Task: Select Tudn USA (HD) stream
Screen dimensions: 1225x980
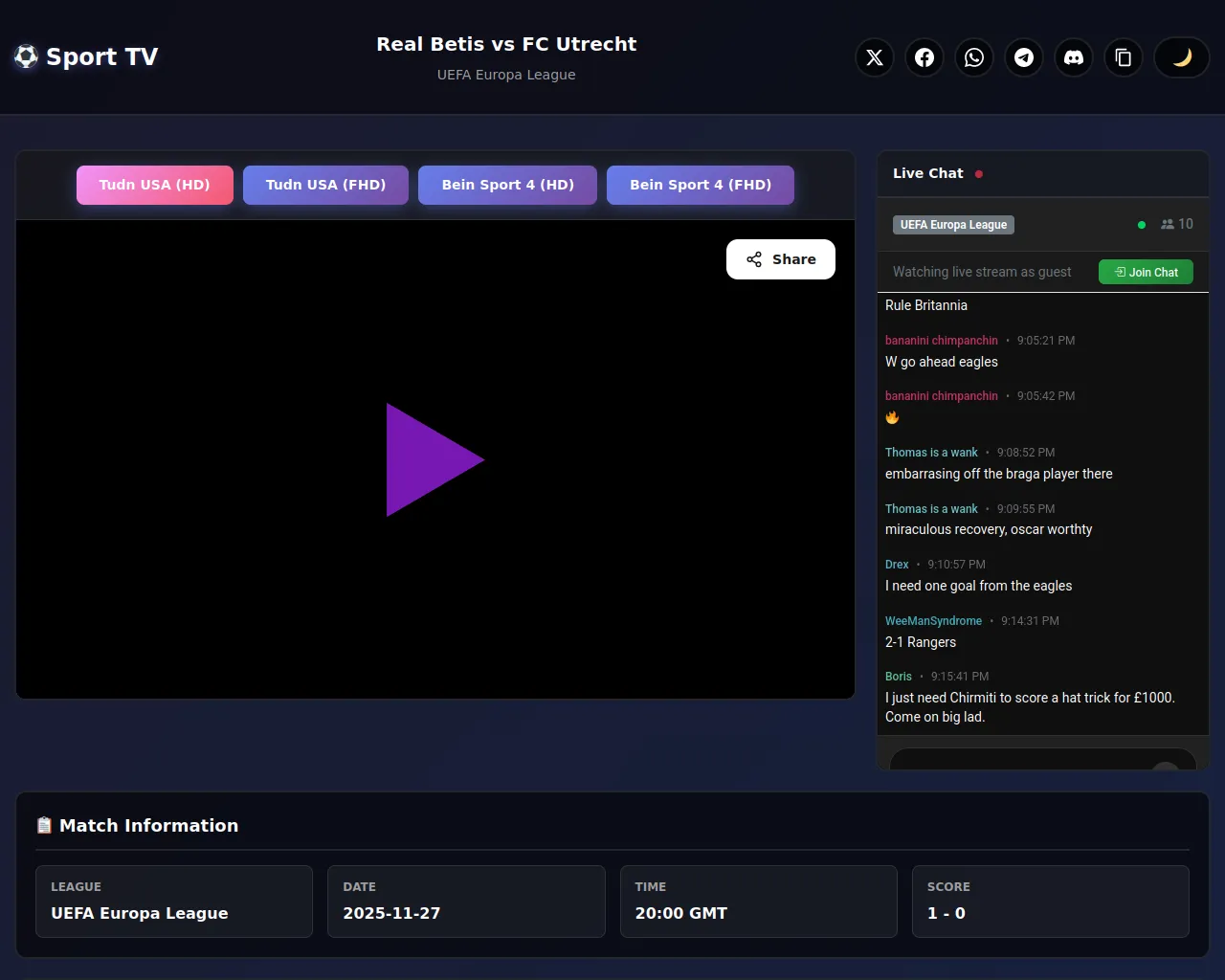Action: [154, 185]
